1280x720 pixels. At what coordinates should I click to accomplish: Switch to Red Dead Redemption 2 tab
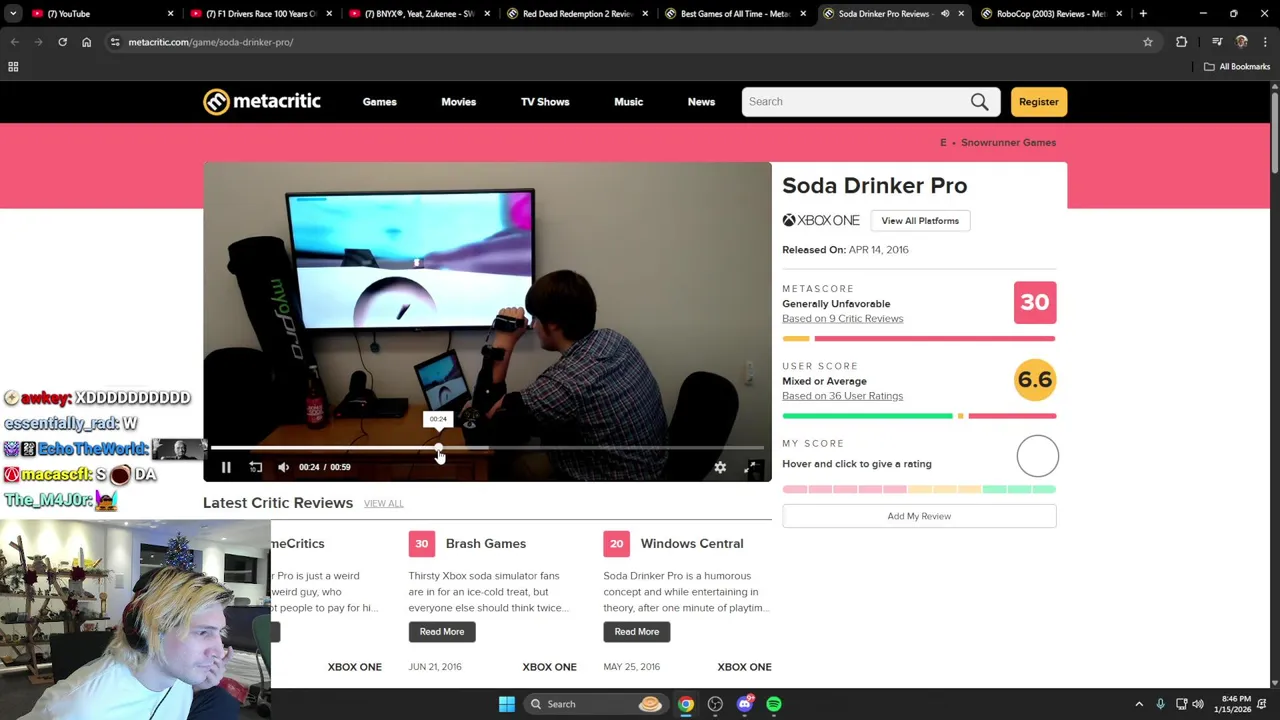point(577,14)
